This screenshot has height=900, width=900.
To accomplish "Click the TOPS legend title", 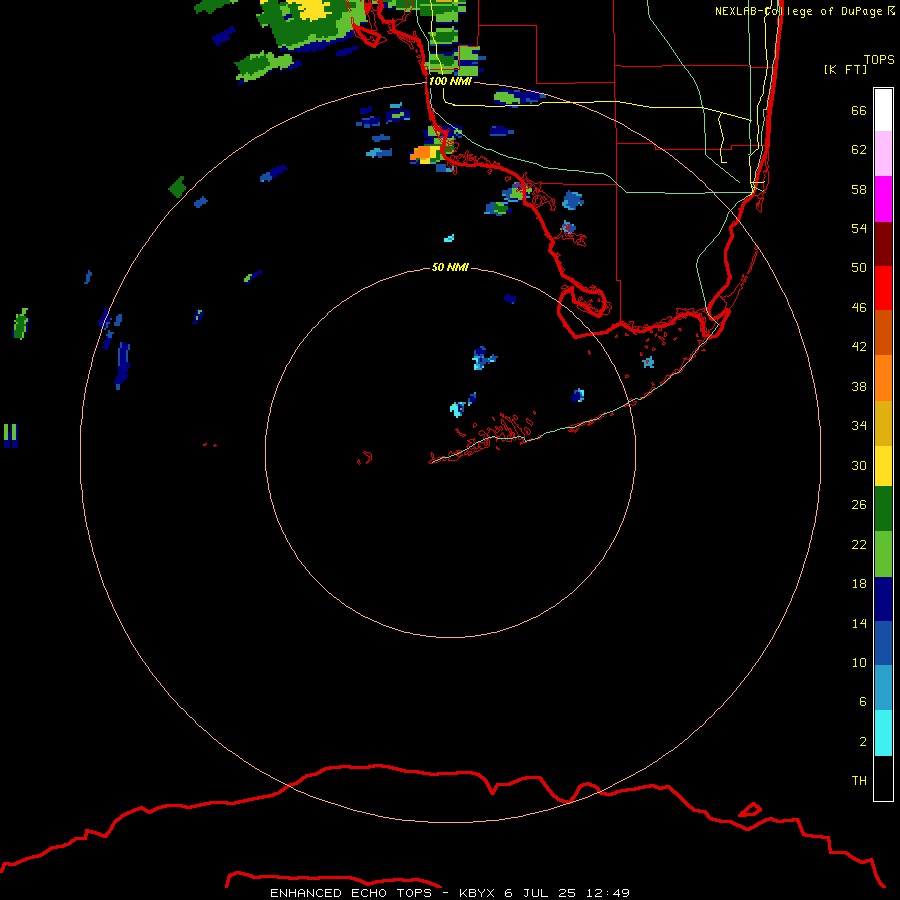I will tap(879, 59).
